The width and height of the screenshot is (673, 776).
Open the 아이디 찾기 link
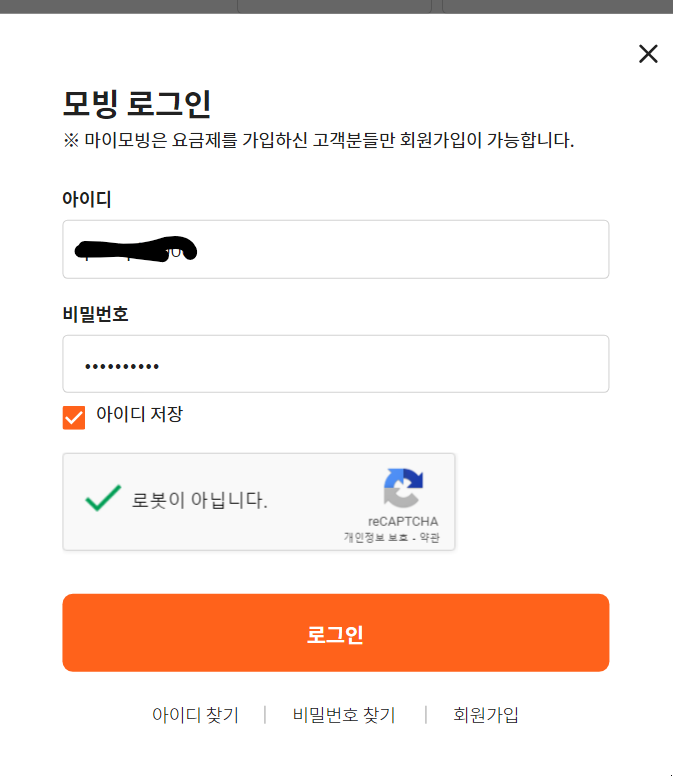point(195,715)
